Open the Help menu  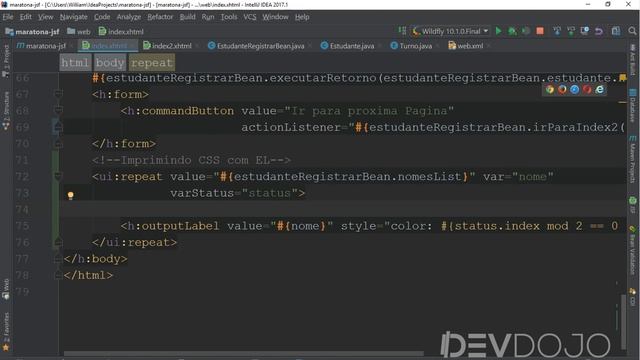click(x=302, y=17)
